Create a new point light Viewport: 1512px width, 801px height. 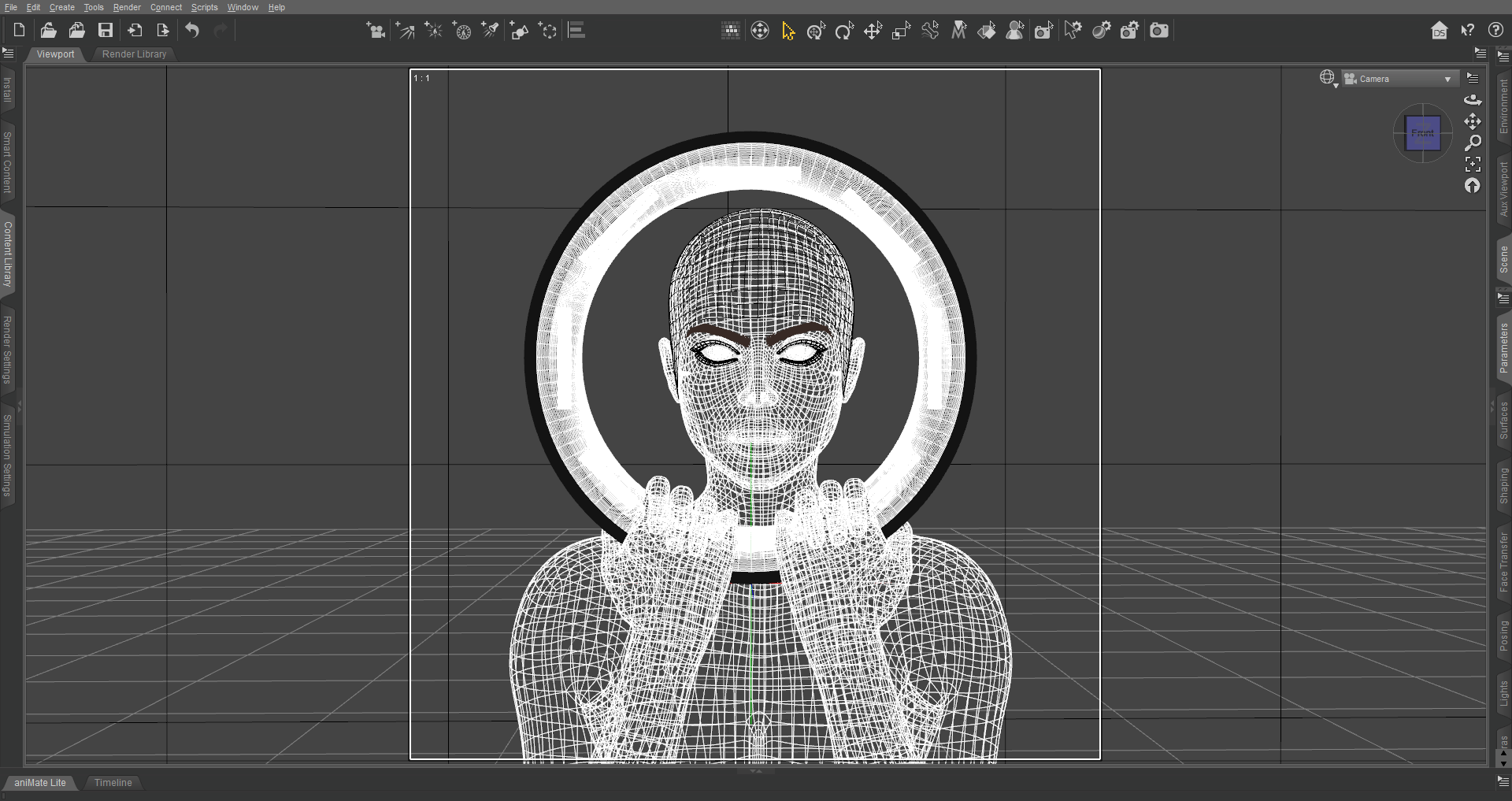[x=433, y=31]
